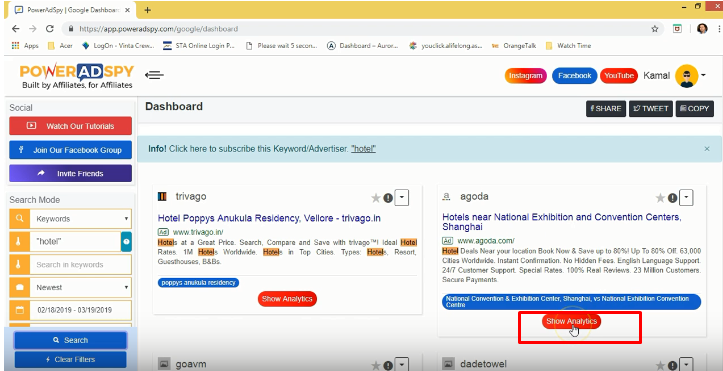This screenshot has width=723, height=371.
Task: Open the Watch Time bookmark
Action: point(568,46)
